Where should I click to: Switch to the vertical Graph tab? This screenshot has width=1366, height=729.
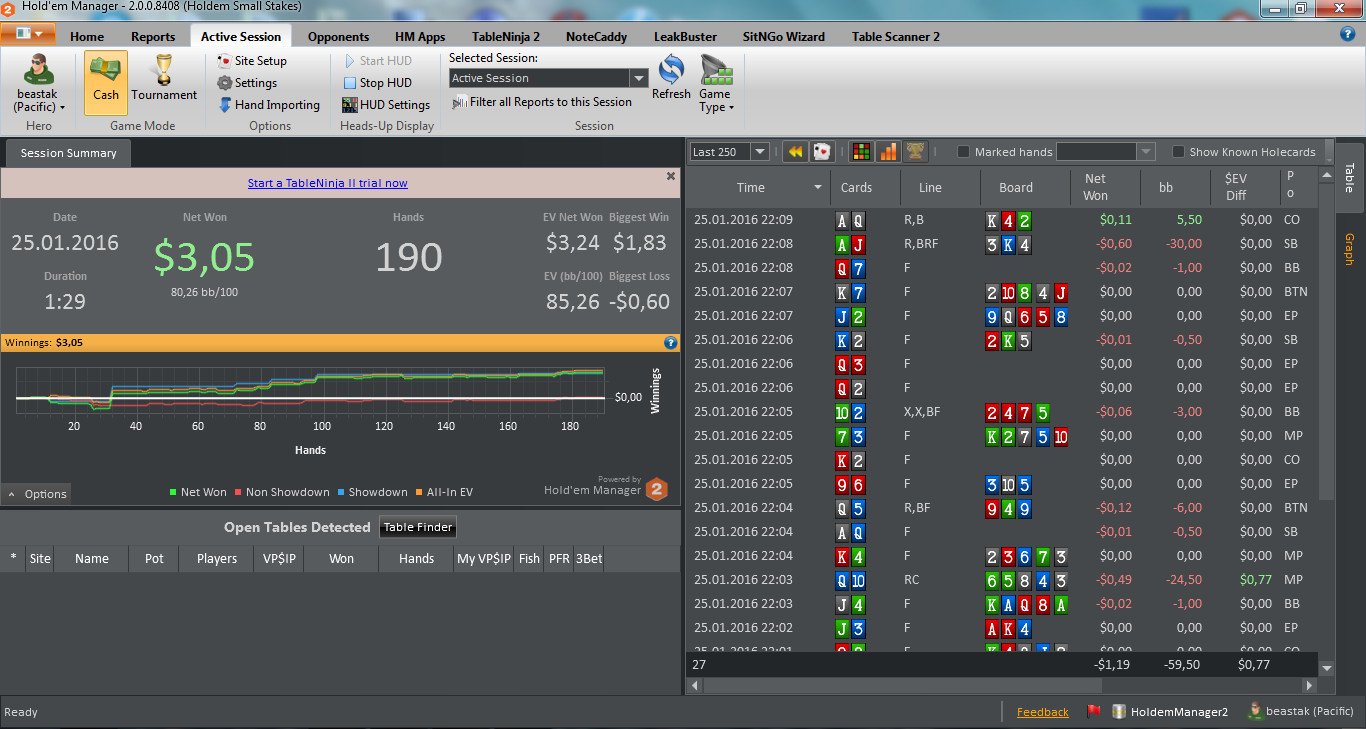pyautogui.click(x=1348, y=249)
